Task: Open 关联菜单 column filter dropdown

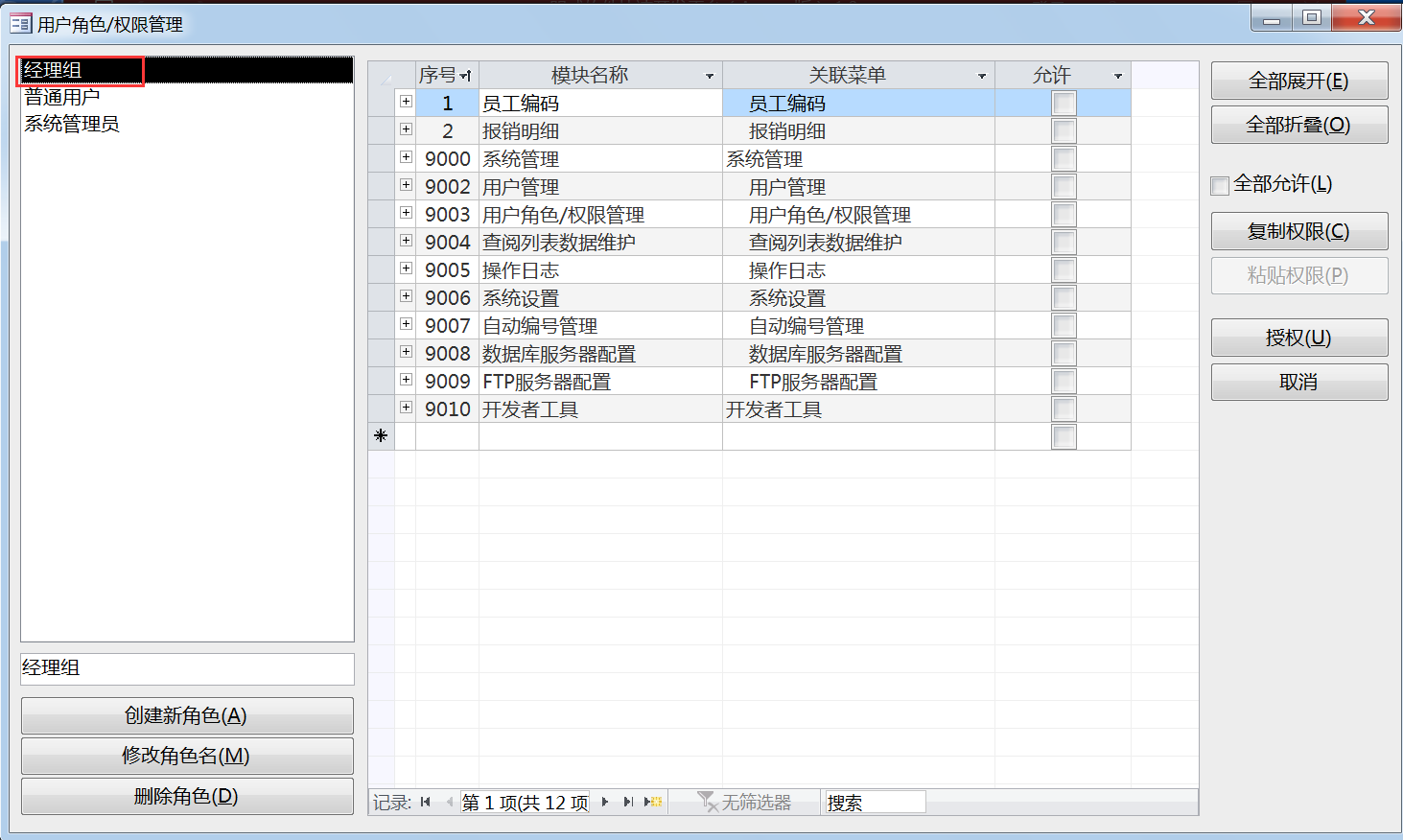Action: [x=982, y=76]
